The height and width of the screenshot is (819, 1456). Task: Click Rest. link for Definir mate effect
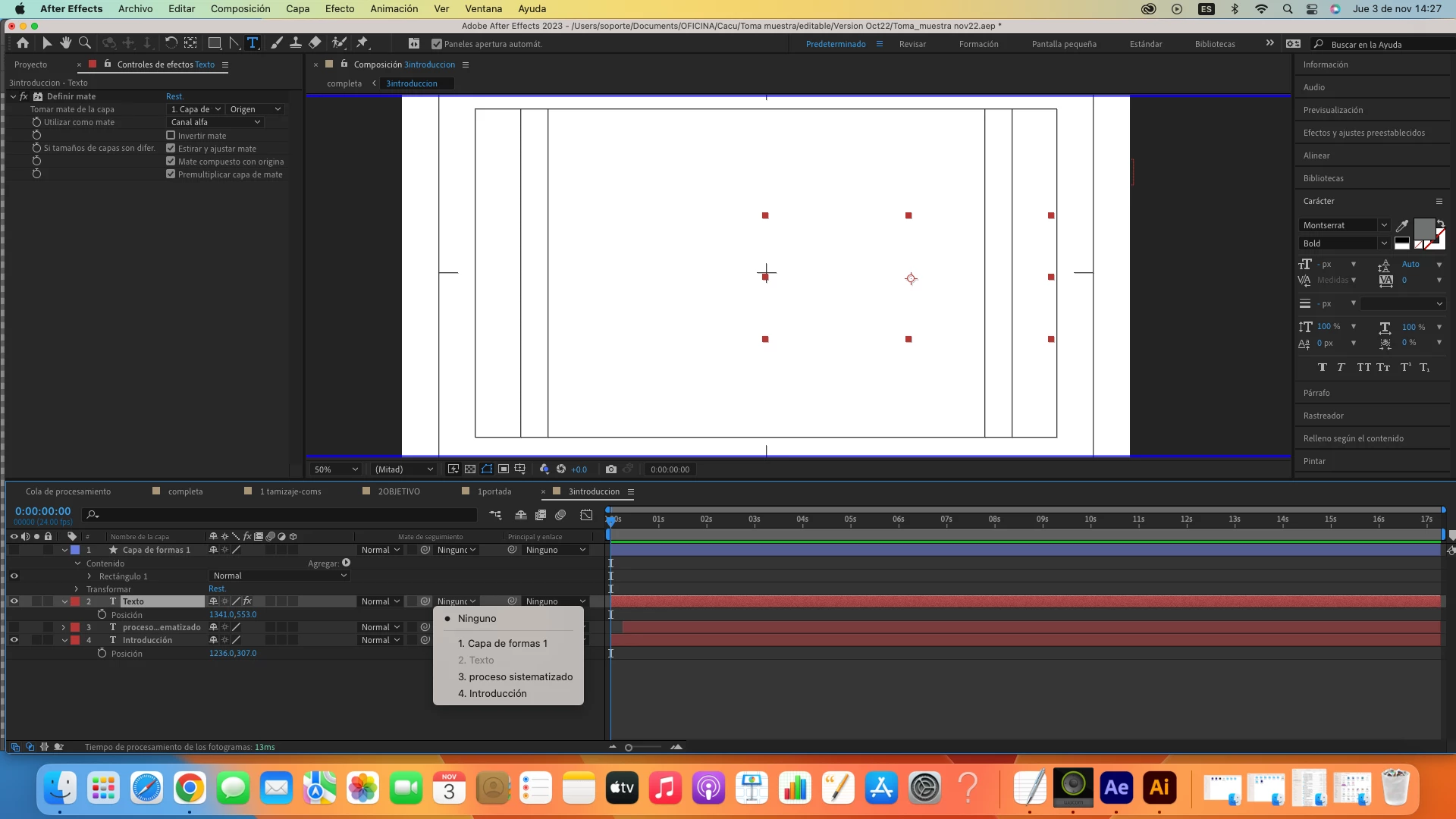[x=174, y=96]
